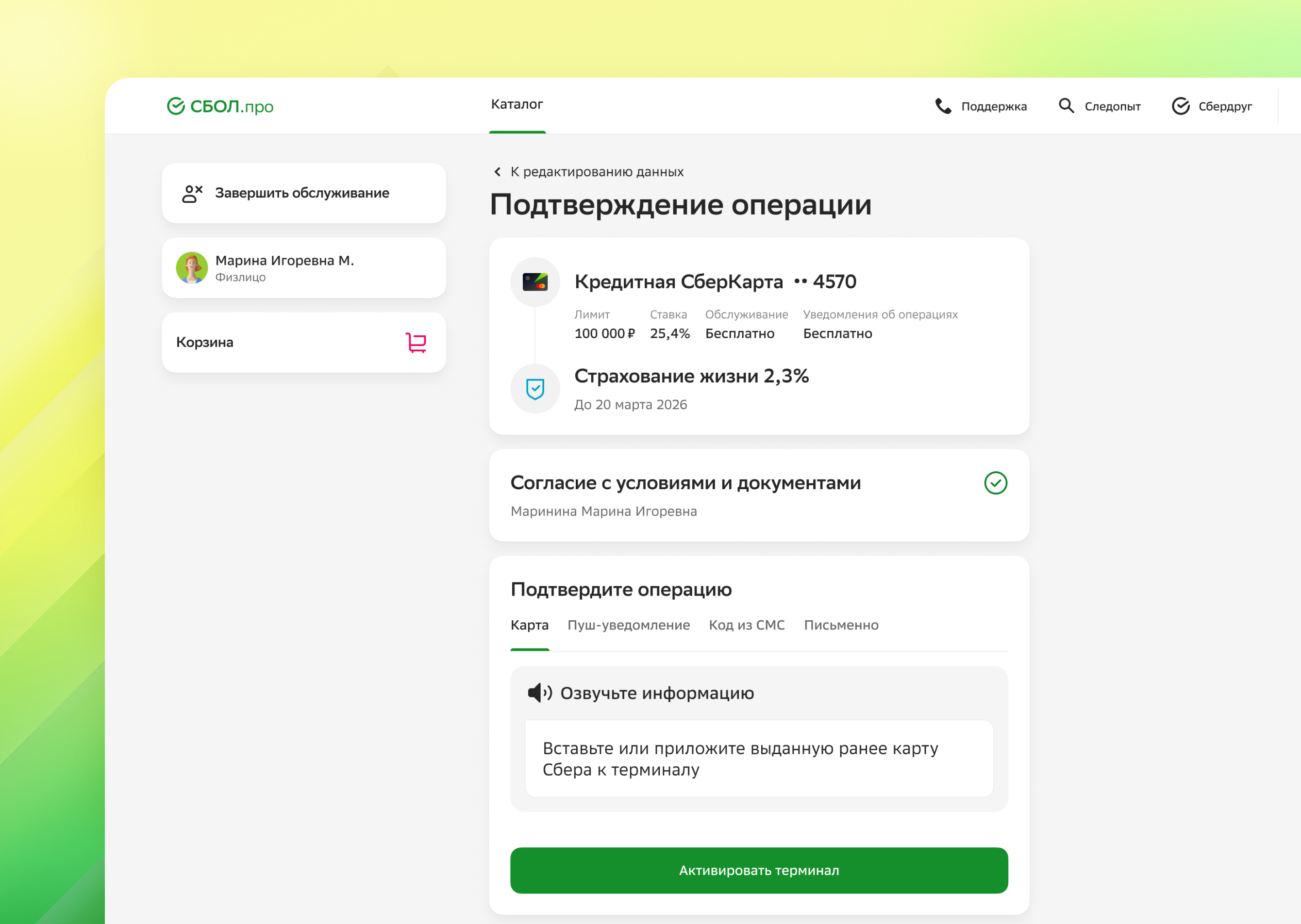
Task: Click the Следопыт search magnifier icon
Action: pos(1066,106)
